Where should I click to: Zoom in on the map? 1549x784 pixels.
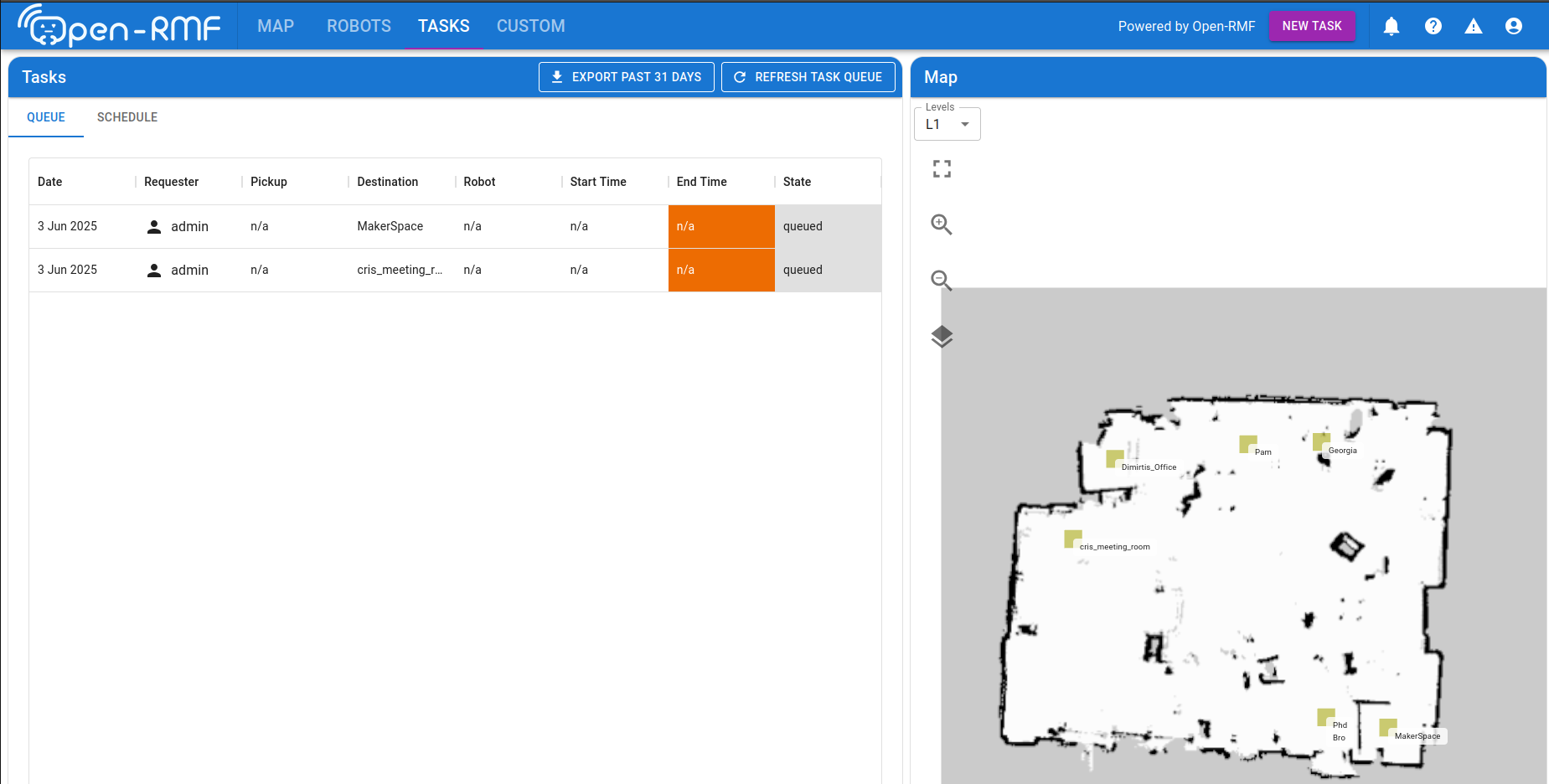[x=942, y=224]
